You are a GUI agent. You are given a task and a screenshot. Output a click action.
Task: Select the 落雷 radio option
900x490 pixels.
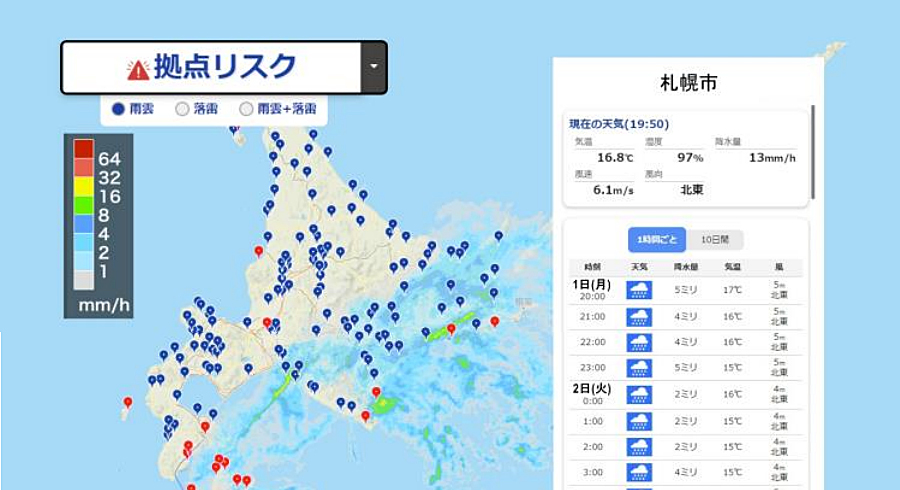point(182,108)
